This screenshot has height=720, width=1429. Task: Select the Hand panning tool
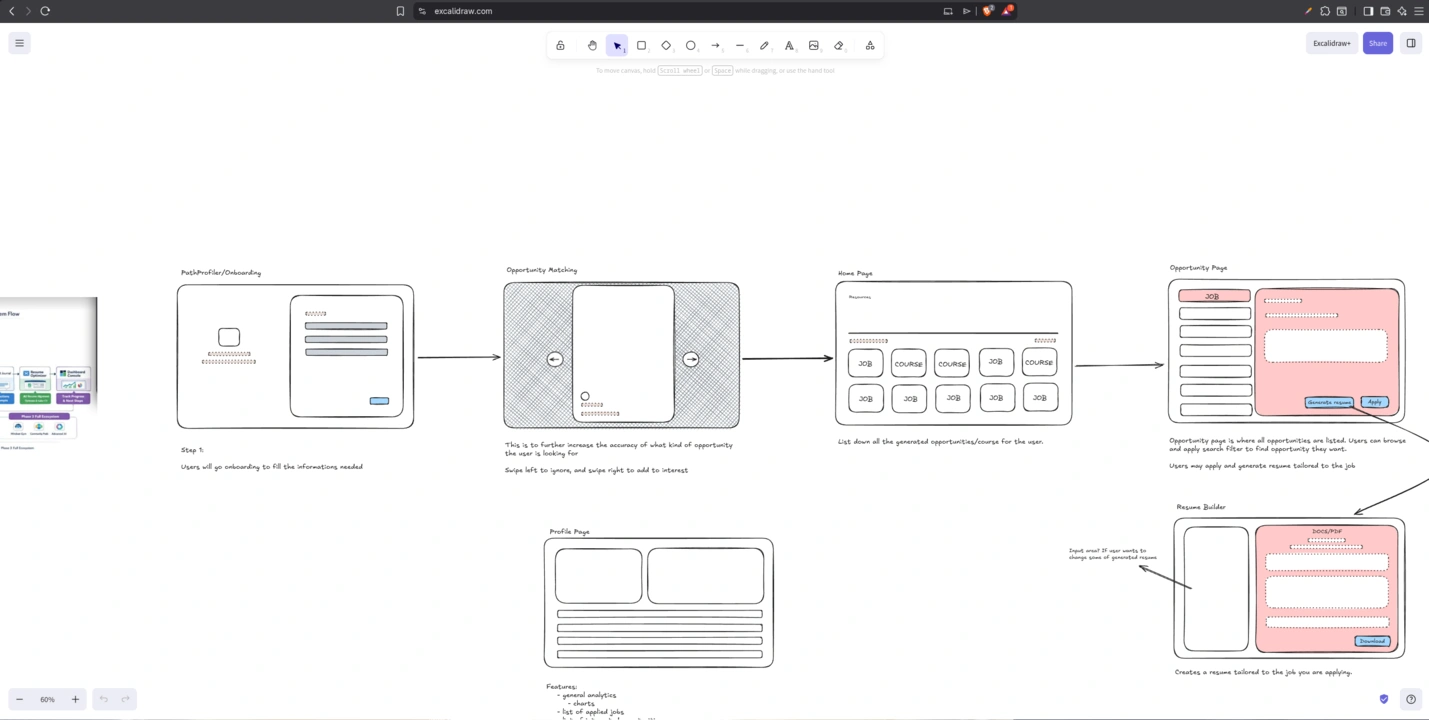click(x=592, y=45)
